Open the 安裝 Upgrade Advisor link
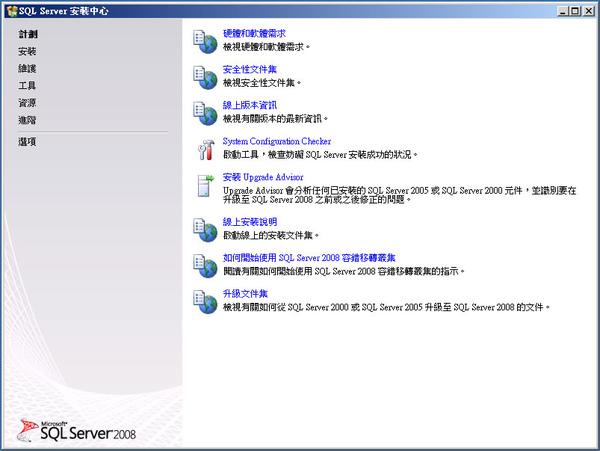 (263, 177)
